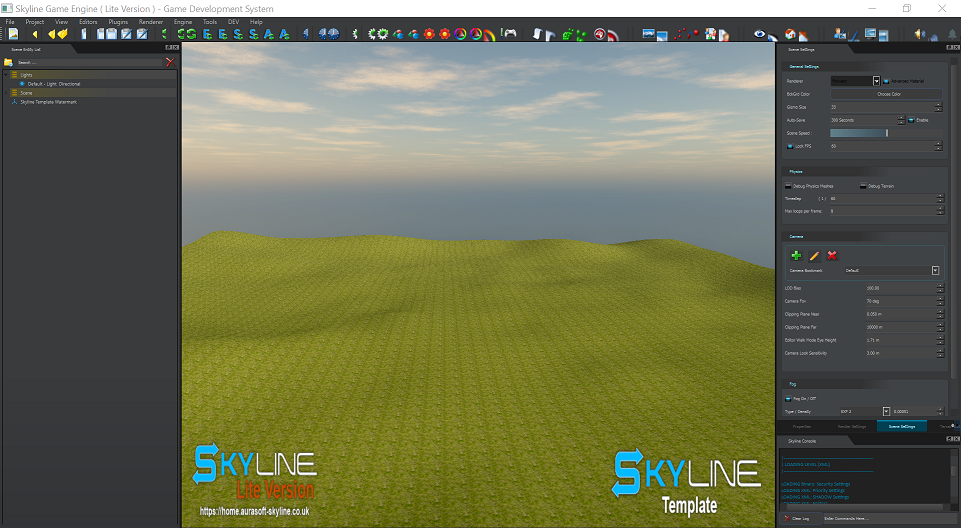This screenshot has height=528, width=961.
Task: Toggle the Fog On / Off checkbox
Action: click(x=789, y=399)
